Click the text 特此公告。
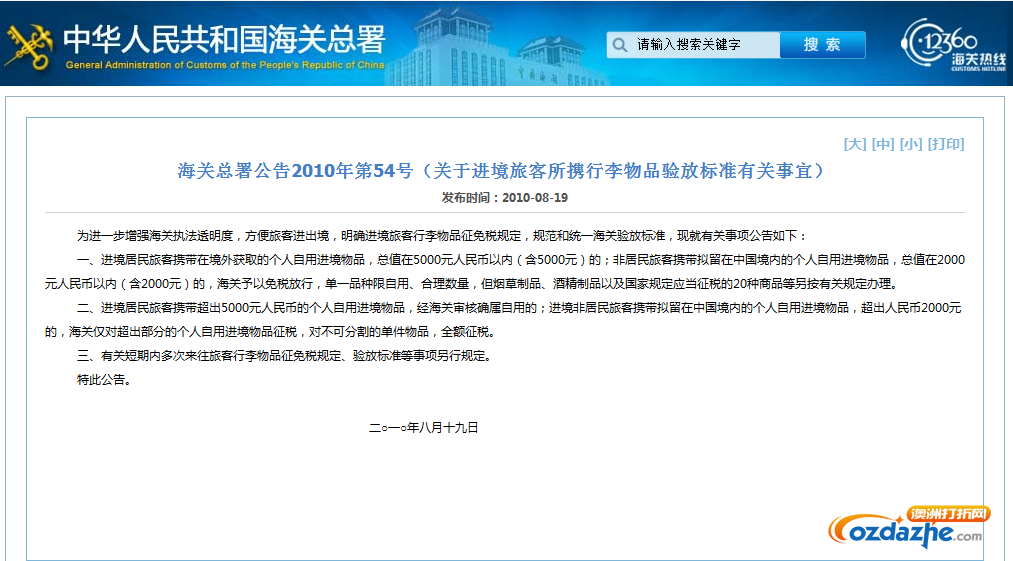This screenshot has width=1013, height=561. 106,379
